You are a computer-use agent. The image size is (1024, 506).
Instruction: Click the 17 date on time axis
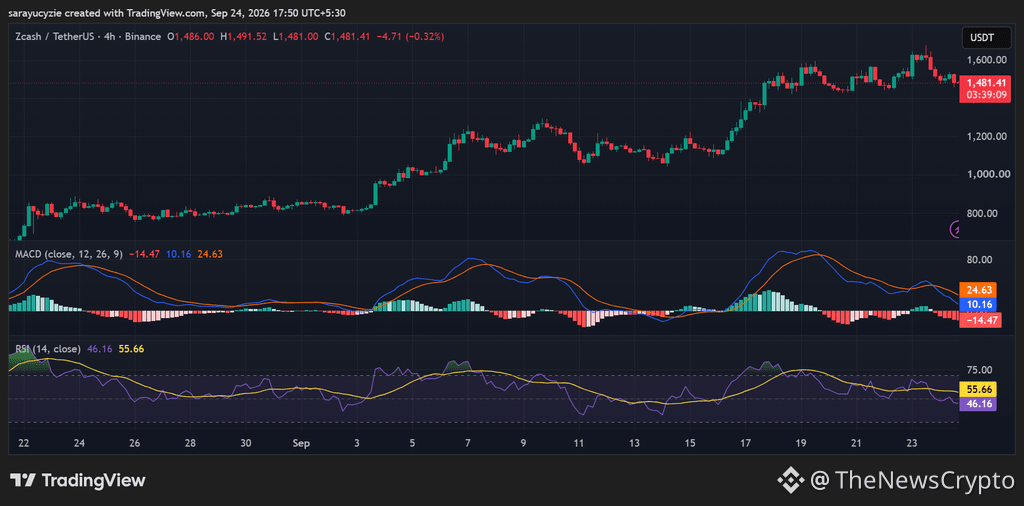(746, 443)
